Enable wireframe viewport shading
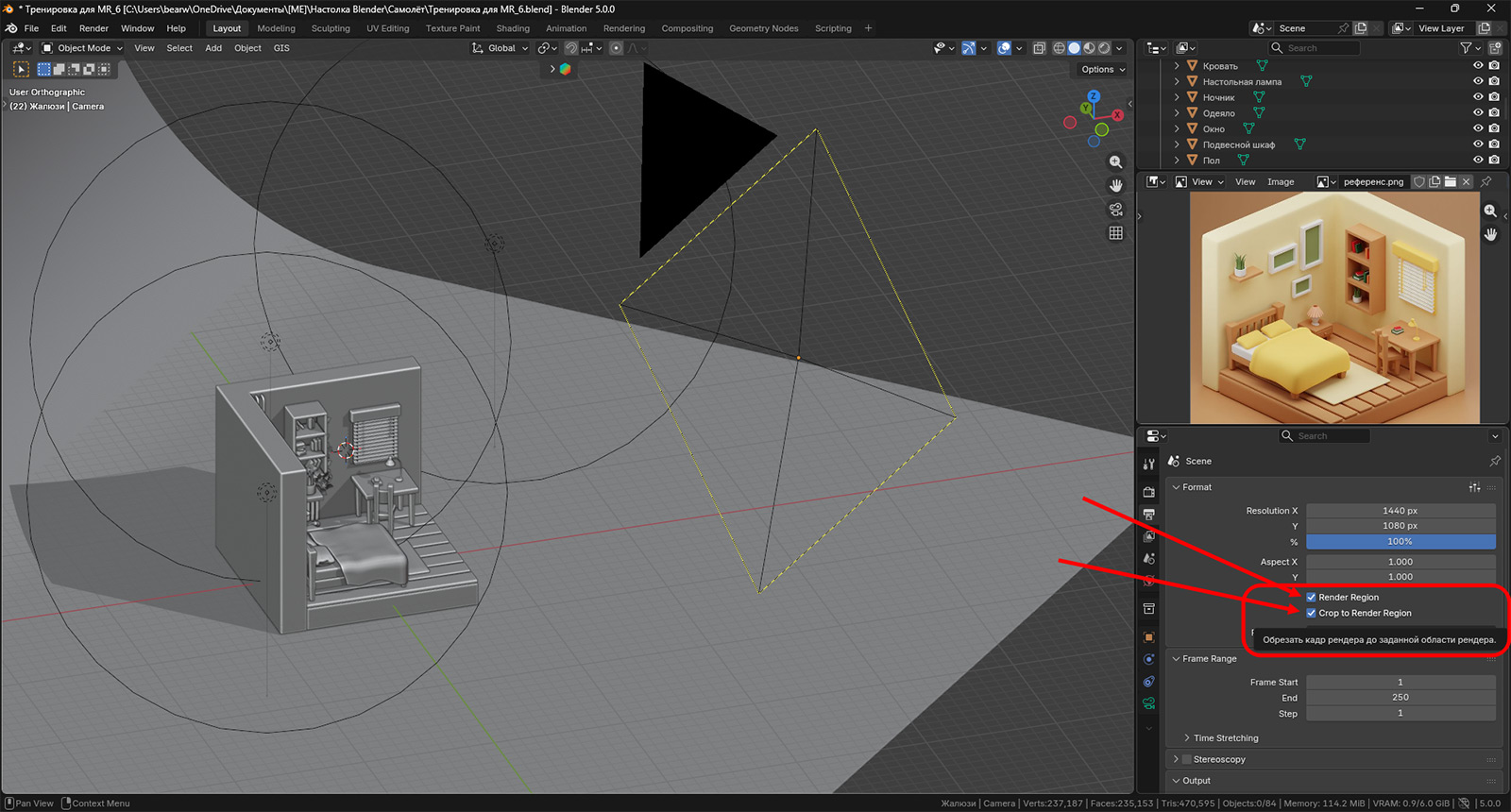The image size is (1511, 812). click(x=1059, y=48)
